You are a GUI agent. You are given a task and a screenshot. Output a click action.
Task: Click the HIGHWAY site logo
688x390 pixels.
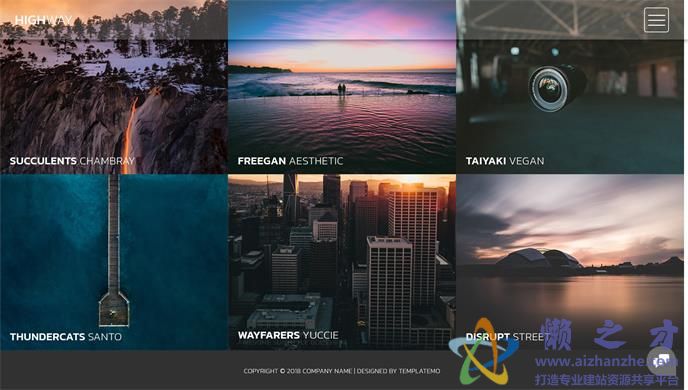[x=43, y=20]
